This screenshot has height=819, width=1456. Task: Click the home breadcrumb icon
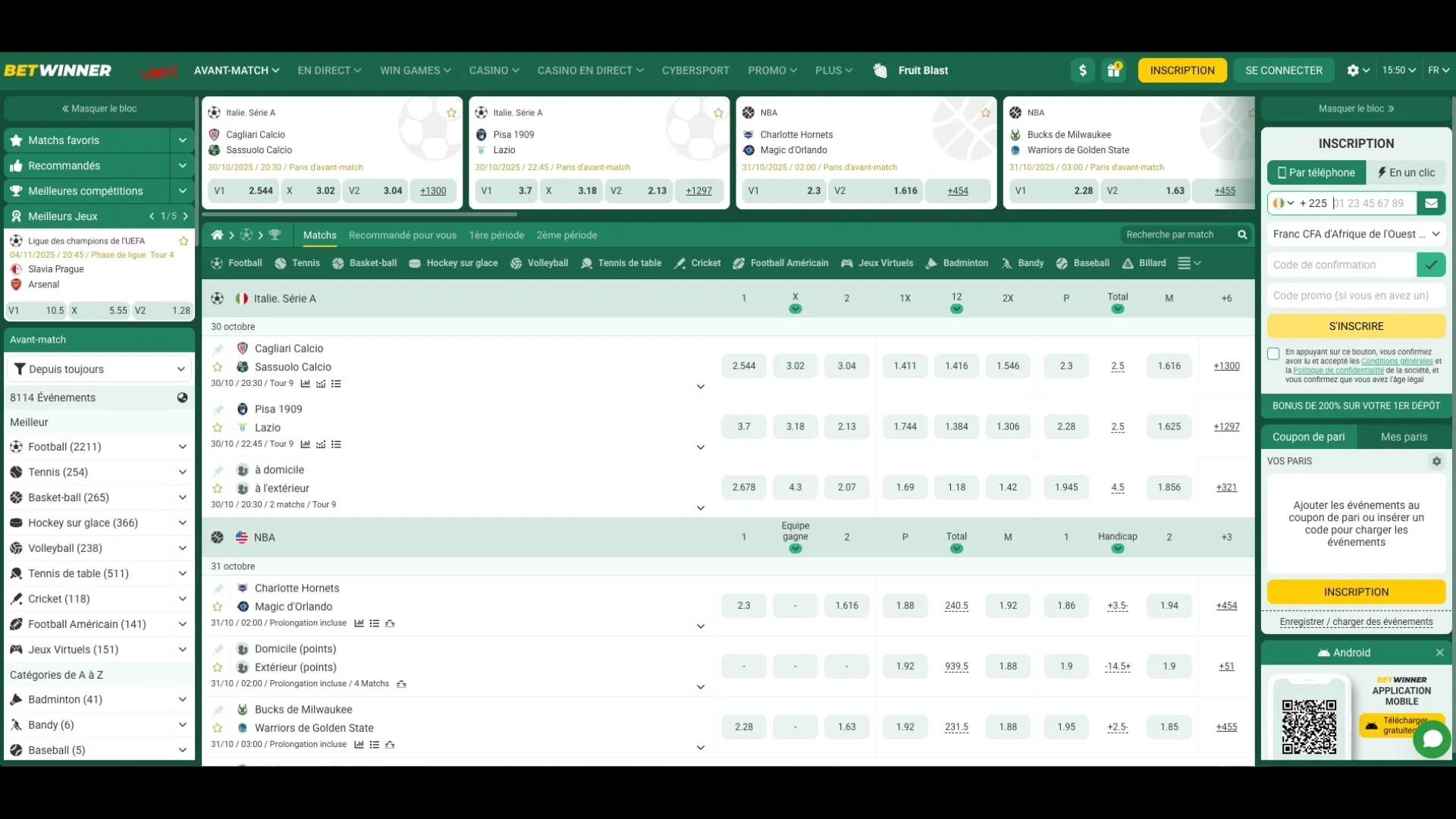(x=217, y=235)
